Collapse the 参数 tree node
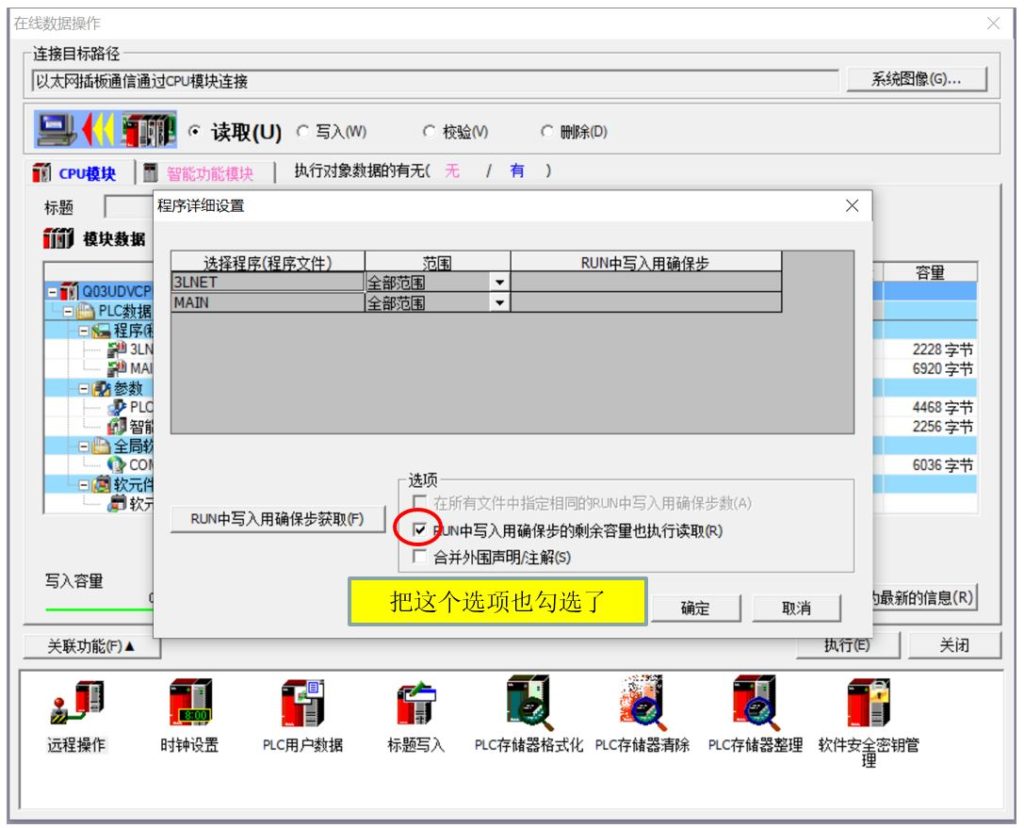This screenshot has width=1024, height=828. [85, 388]
